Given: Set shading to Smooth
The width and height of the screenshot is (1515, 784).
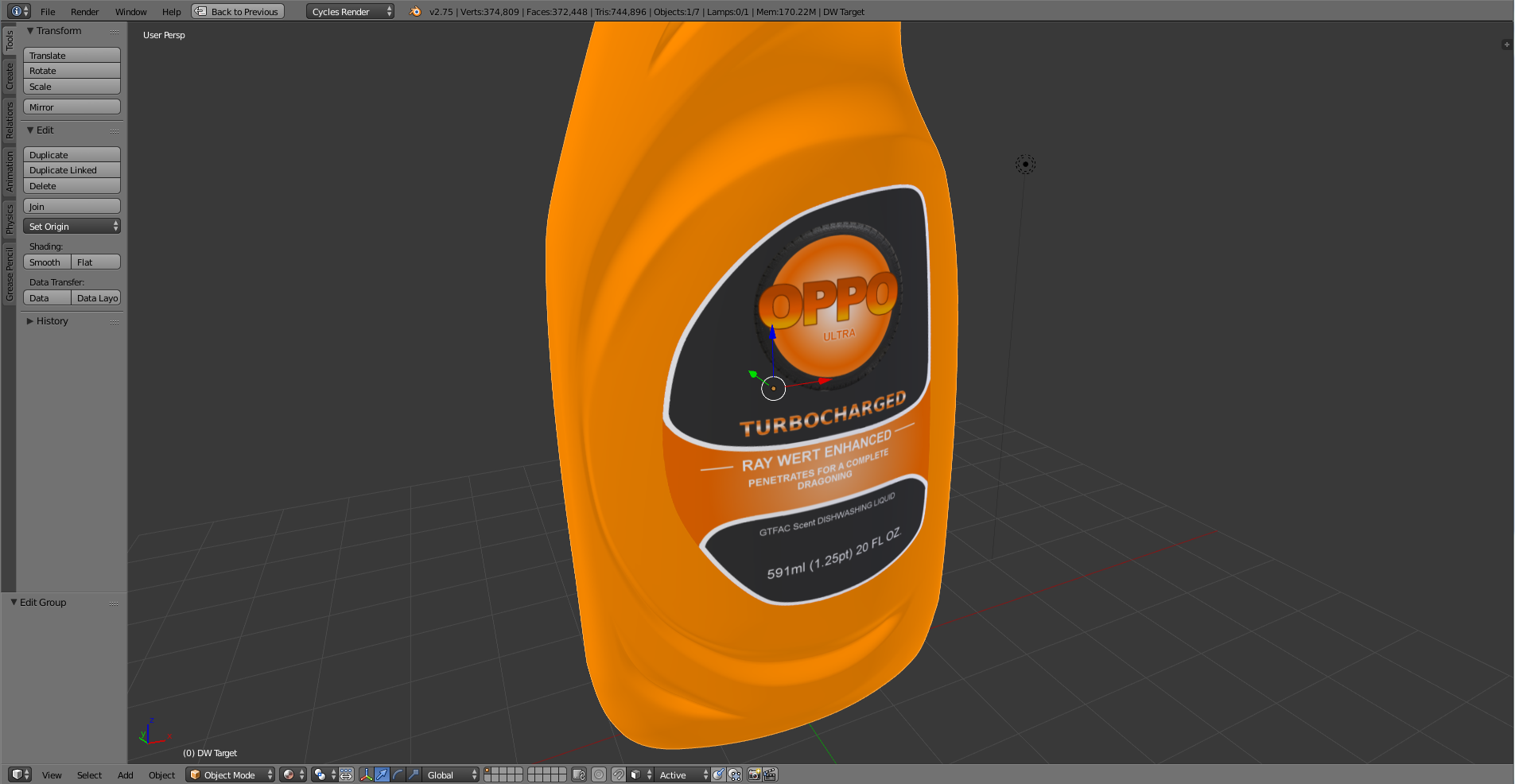Looking at the screenshot, I should tap(47, 262).
